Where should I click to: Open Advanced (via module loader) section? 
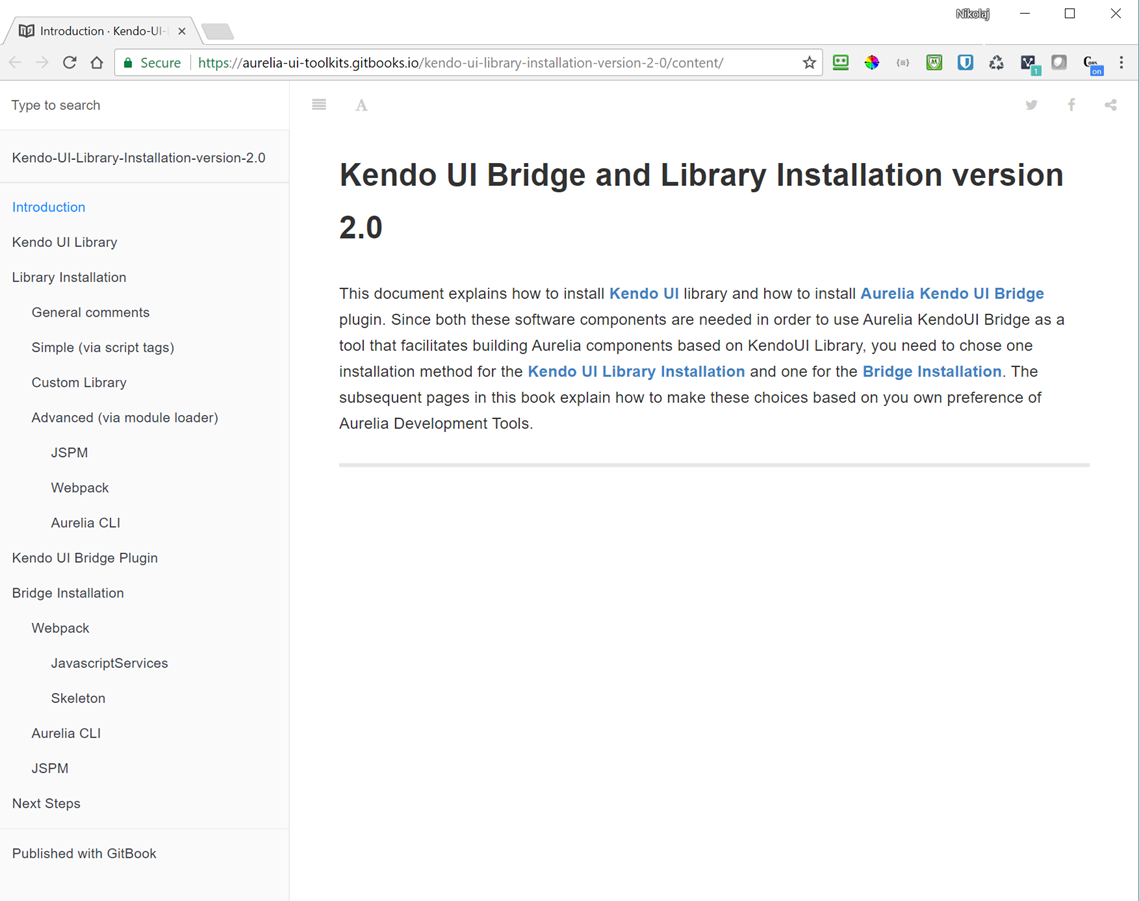124,417
